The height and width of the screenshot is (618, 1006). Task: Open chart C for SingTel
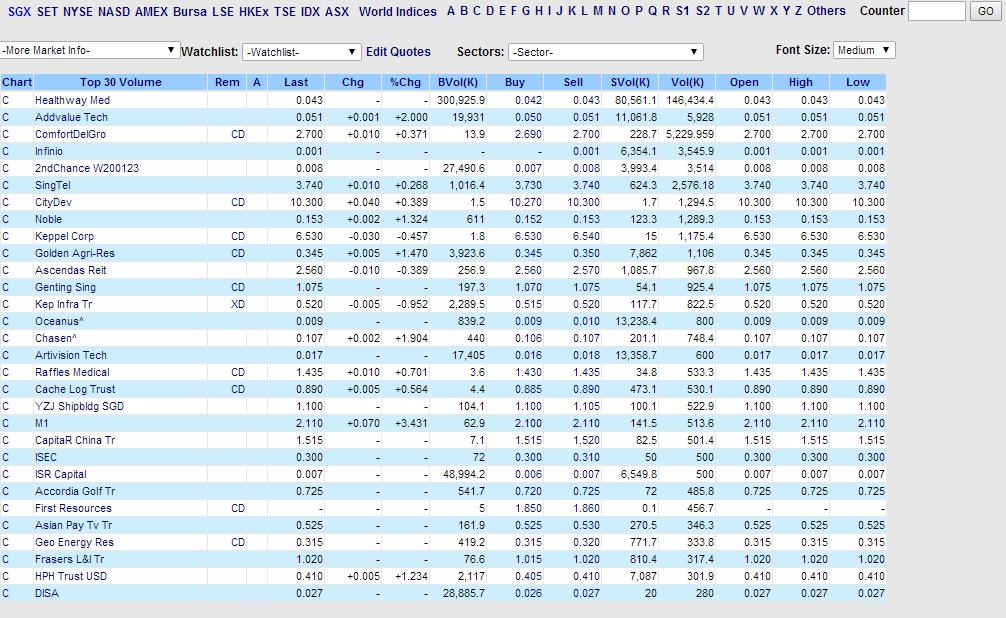(6, 185)
